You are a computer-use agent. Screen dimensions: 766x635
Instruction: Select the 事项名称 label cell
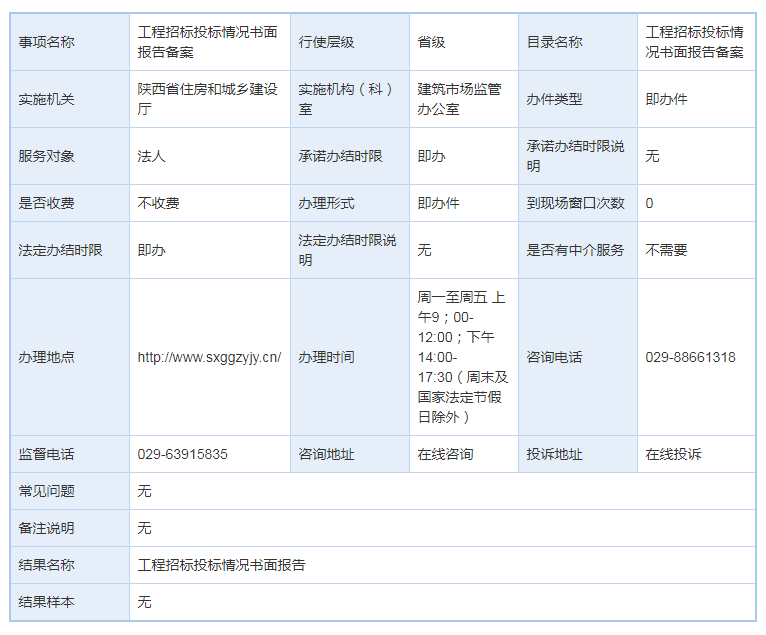(x=46, y=42)
